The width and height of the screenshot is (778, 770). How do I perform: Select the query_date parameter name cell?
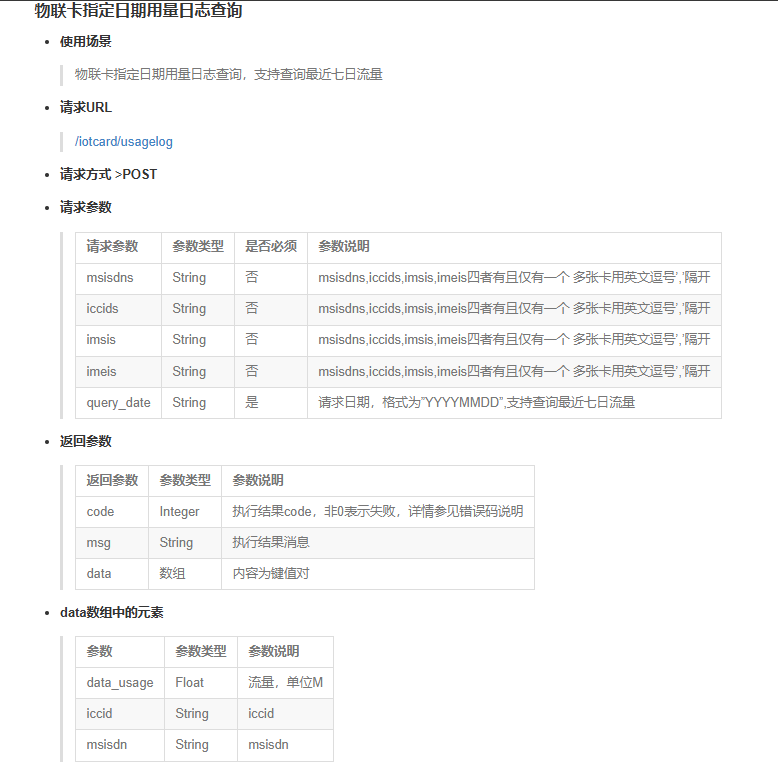[x=118, y=403]
